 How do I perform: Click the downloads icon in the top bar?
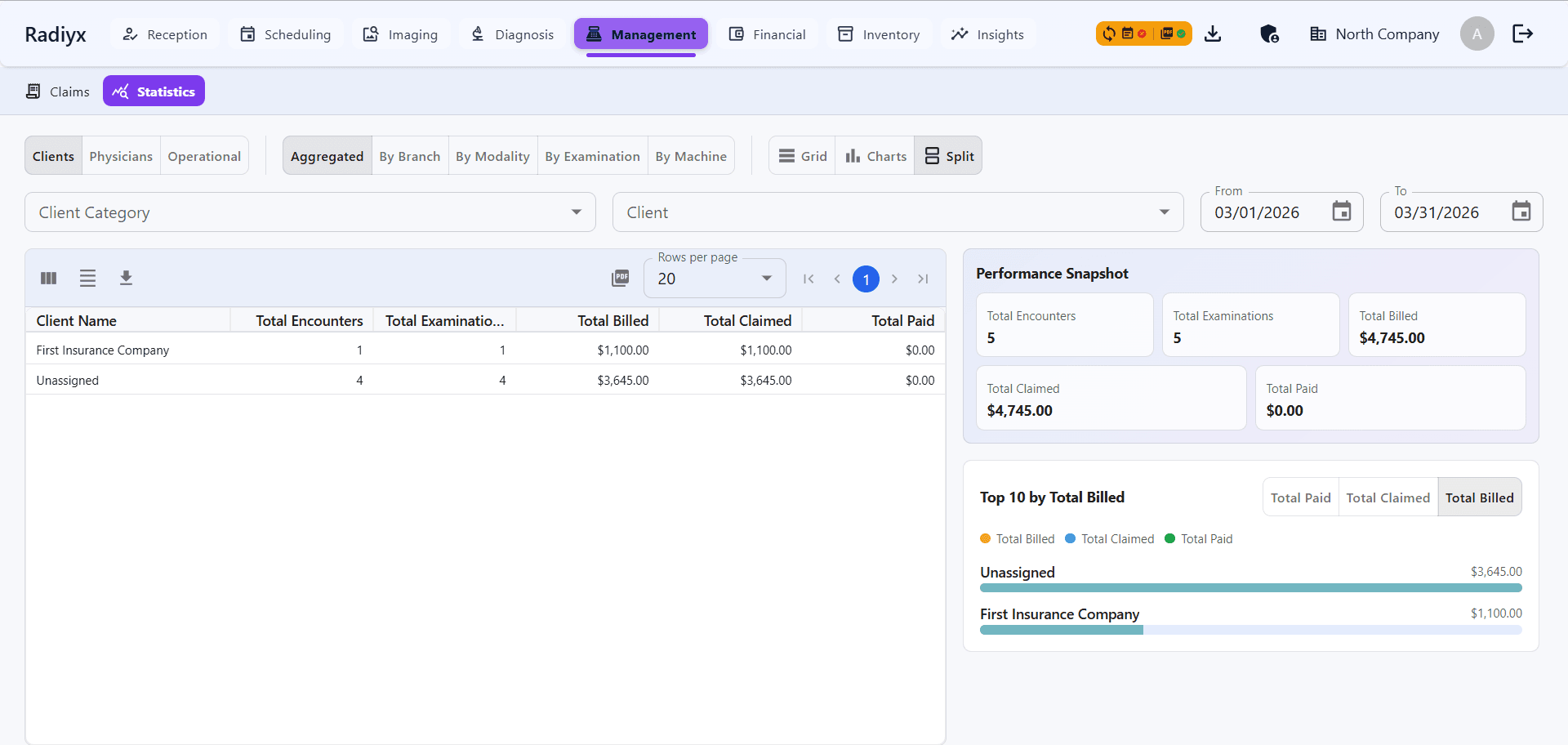click(1214, 33)
